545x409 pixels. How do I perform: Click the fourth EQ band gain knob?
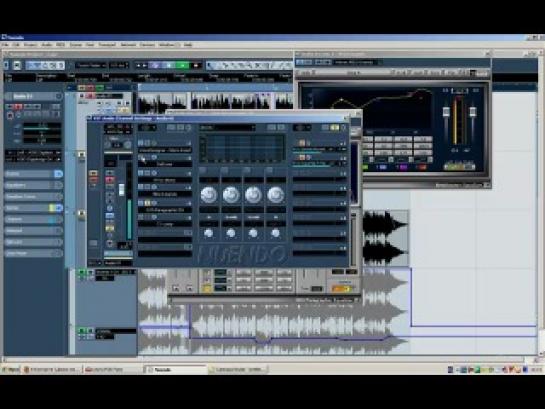coord(276,195)
